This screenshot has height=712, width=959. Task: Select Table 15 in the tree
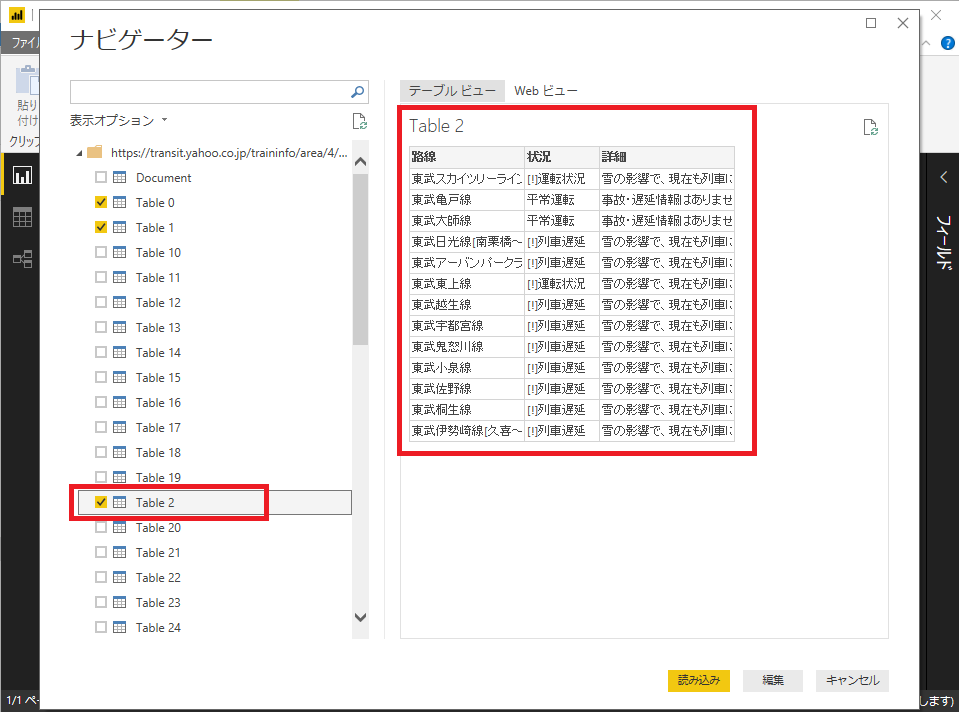coord(158,377)
